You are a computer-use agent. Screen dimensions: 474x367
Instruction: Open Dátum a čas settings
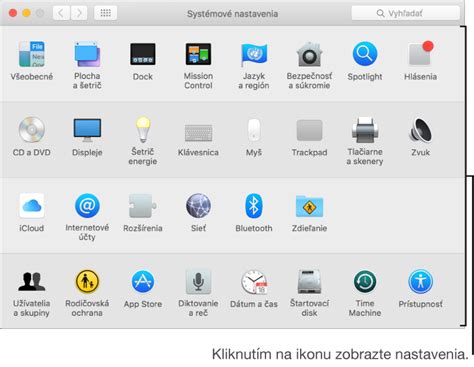254,282
